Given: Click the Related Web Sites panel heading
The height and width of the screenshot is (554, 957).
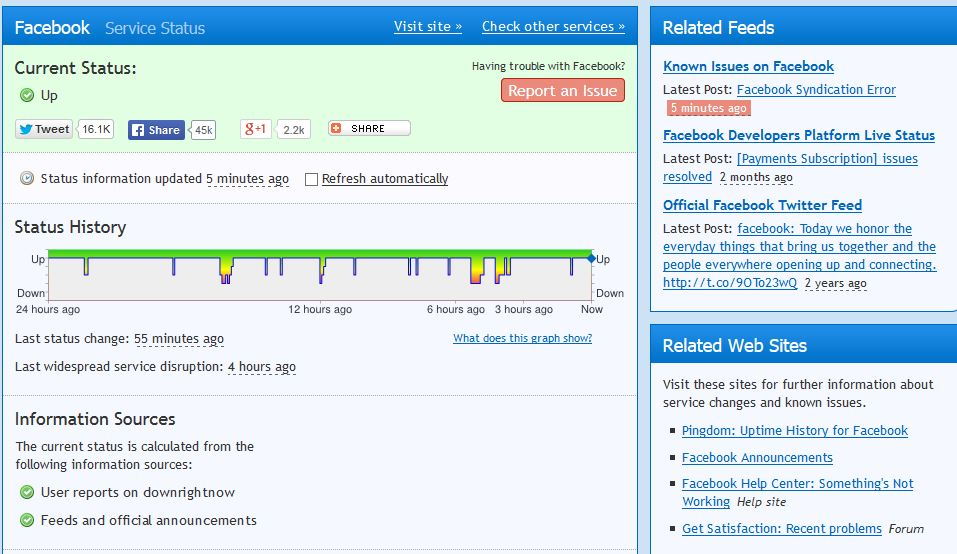Looking at the screenshot, I should coord(735,346).
